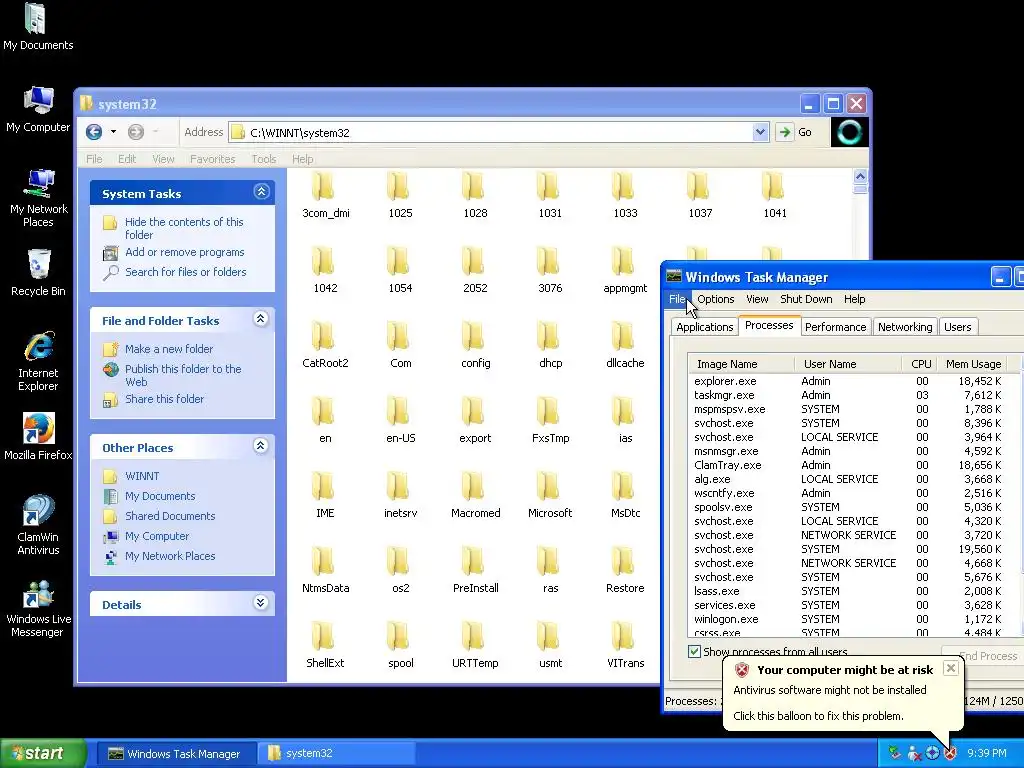Screen dimensions: 1024x768
Task: Select My Network Places desktop icon
Action: (x=38, y=198)
